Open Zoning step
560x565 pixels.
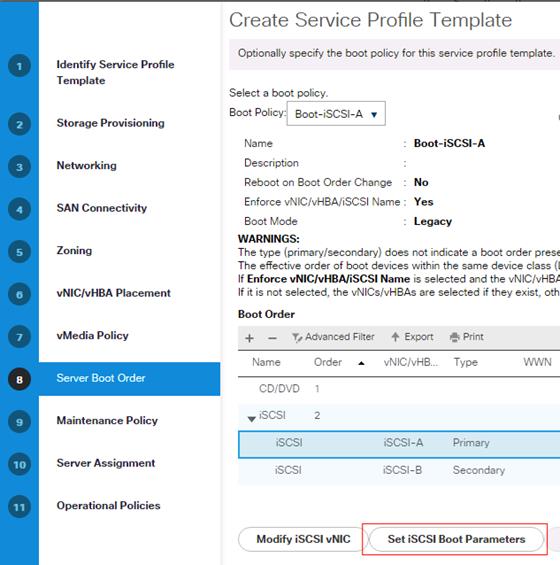[74, 250]
